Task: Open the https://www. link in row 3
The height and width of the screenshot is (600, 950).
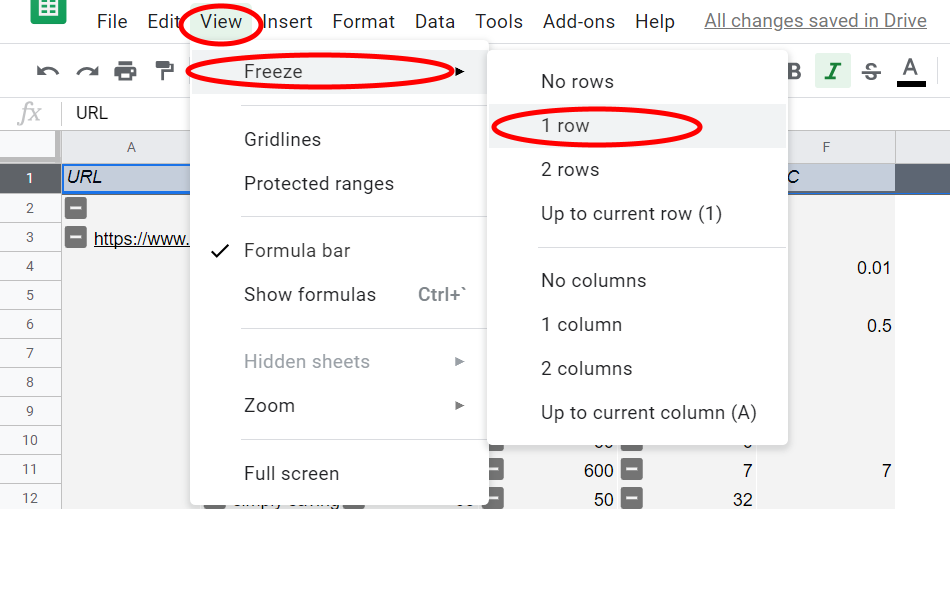Action: [x=142, y=239]
